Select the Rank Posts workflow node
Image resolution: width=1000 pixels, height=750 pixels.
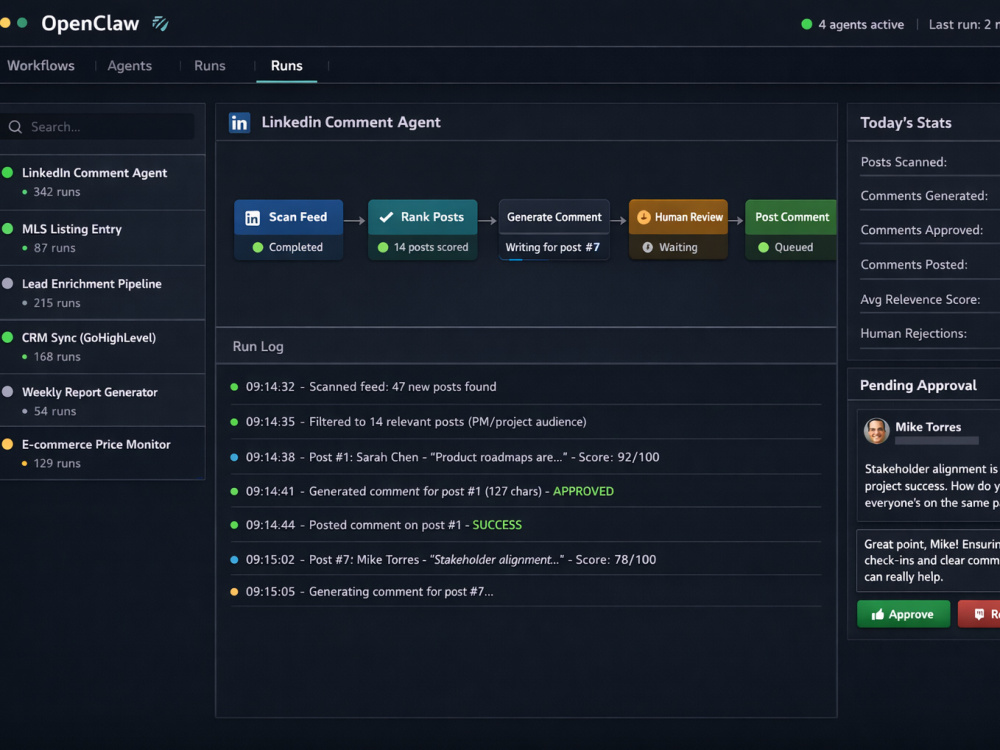pos(423,230)
